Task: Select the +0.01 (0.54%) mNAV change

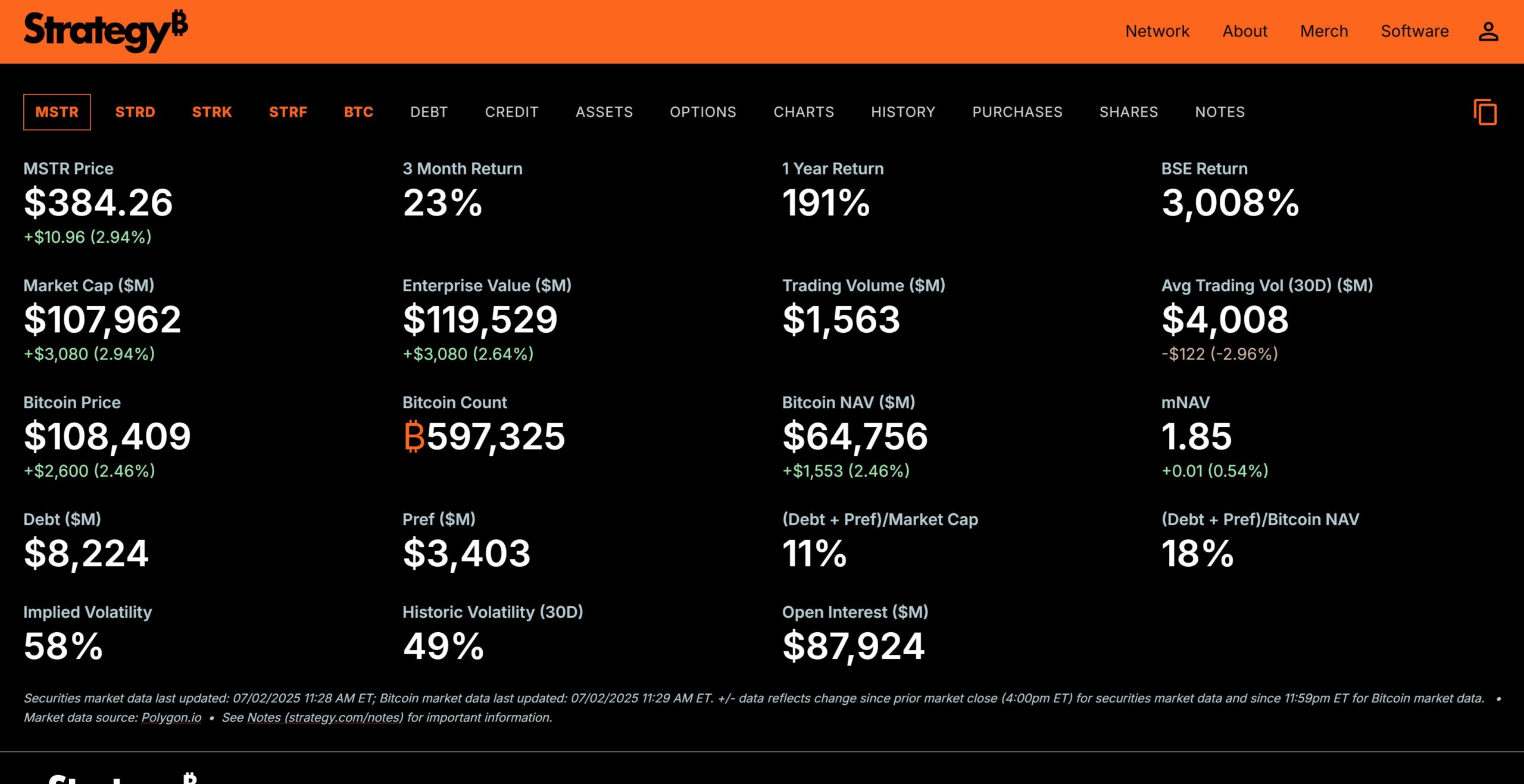Action: coord(1215,471)
